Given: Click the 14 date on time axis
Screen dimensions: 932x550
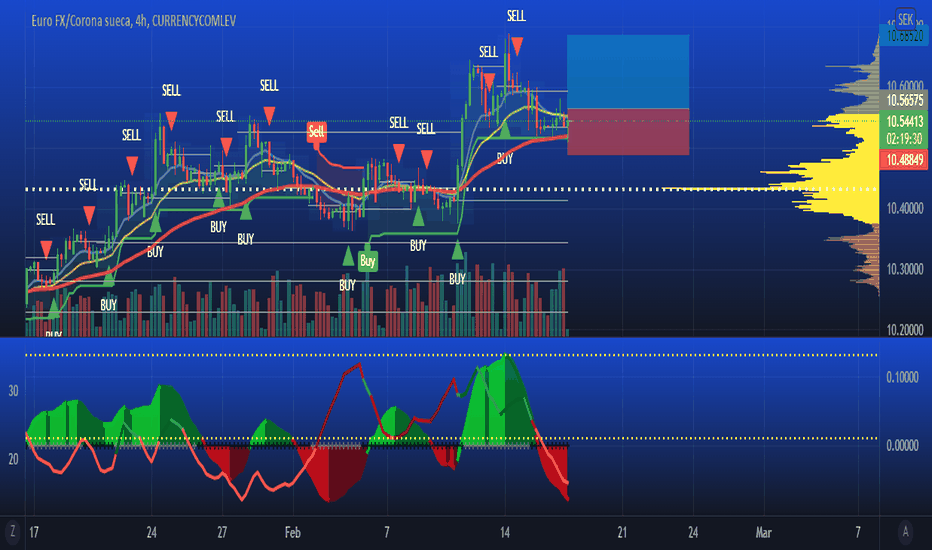Looking at the screenshot, I should tap(505, 532).
